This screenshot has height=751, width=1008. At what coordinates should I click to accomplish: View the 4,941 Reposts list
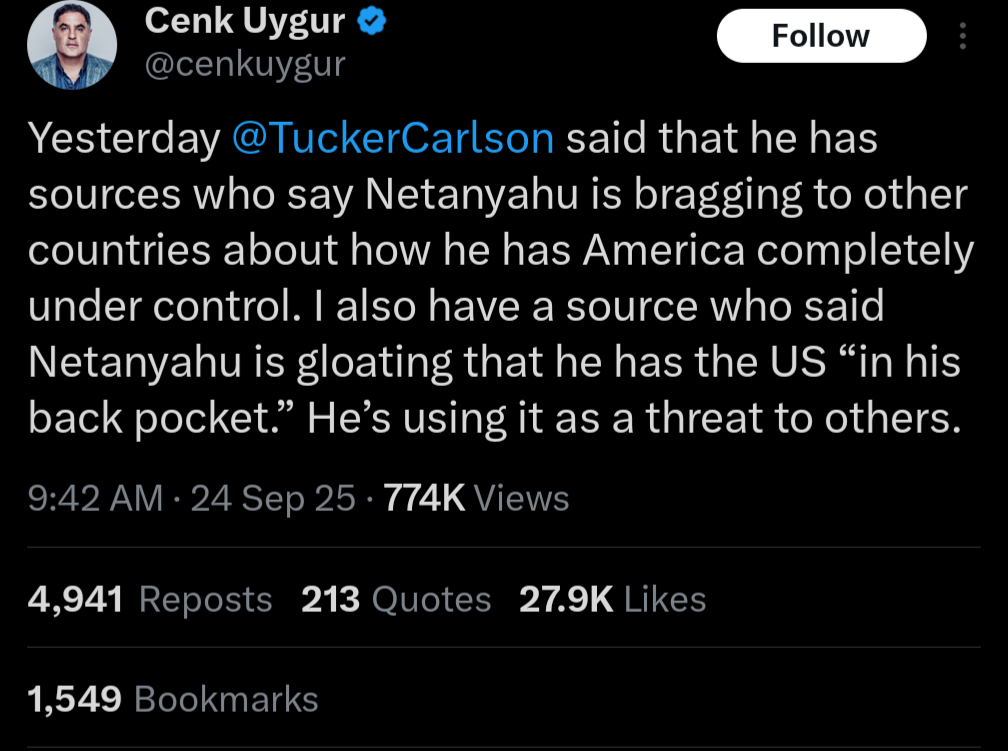150,599
